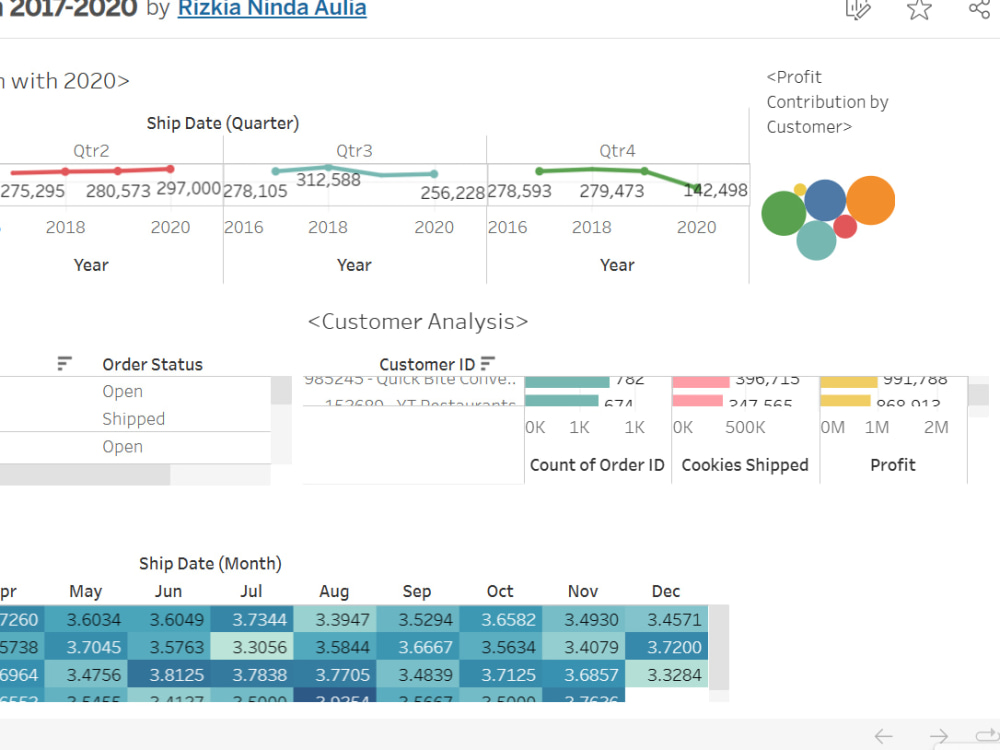Click the Dec heatmap cell 3.7200
Screen dimensions: 1000x750
(x=666, y=647)
